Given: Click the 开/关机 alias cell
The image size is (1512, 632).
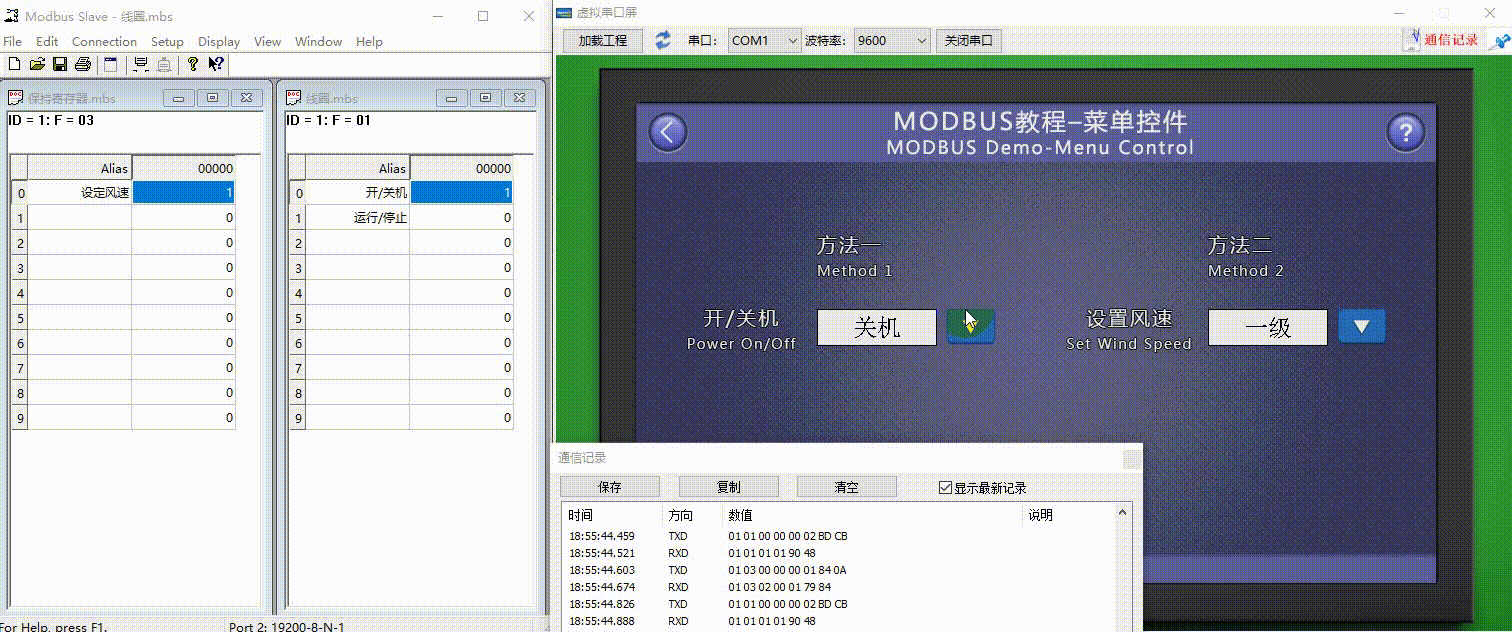Looking at the screenshot, I should [x=358, y=193].
